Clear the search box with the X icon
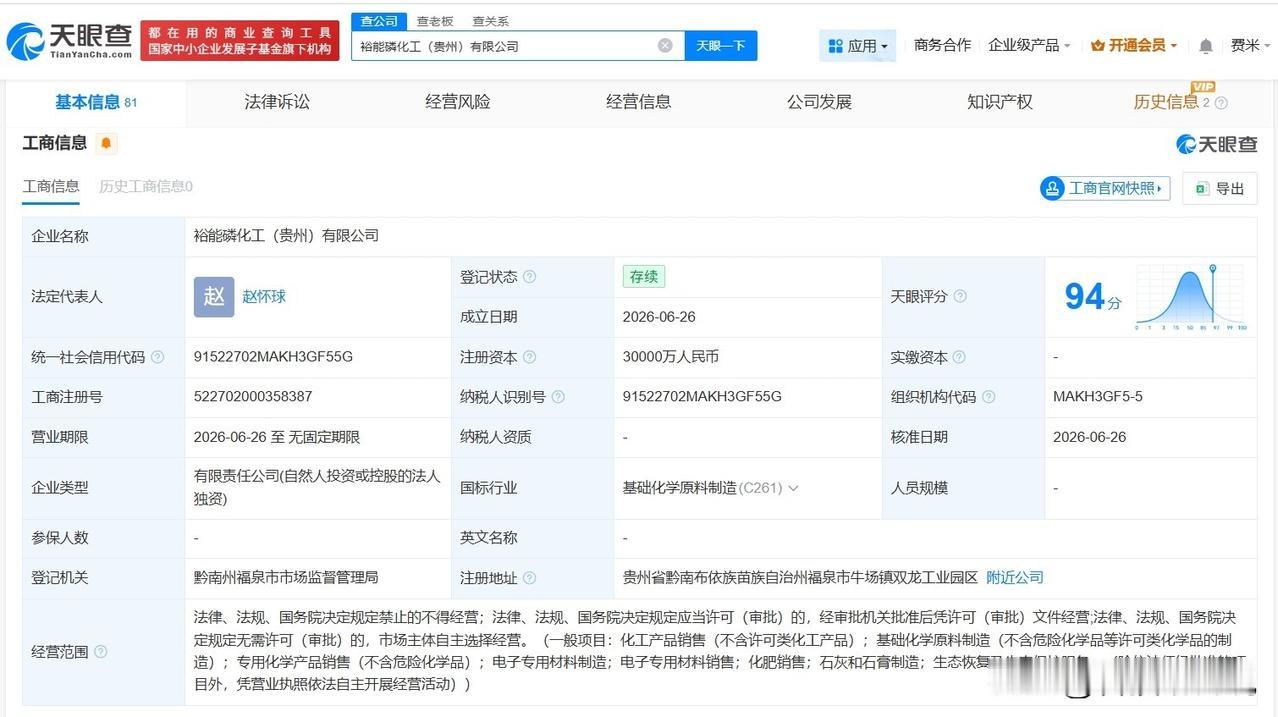The image size is (1278, 717). (665, 45)
